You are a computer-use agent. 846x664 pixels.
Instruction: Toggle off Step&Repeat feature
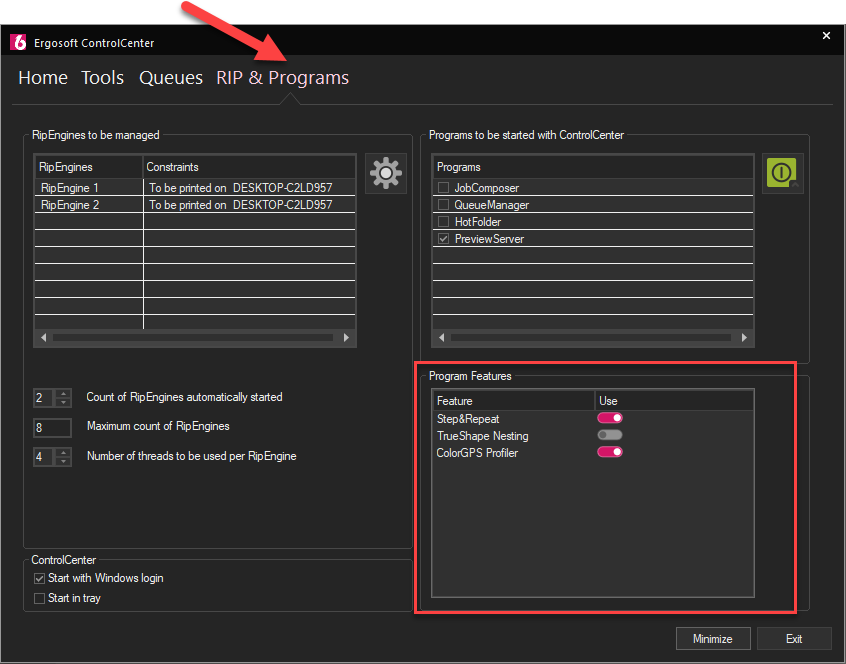[610, 418]
